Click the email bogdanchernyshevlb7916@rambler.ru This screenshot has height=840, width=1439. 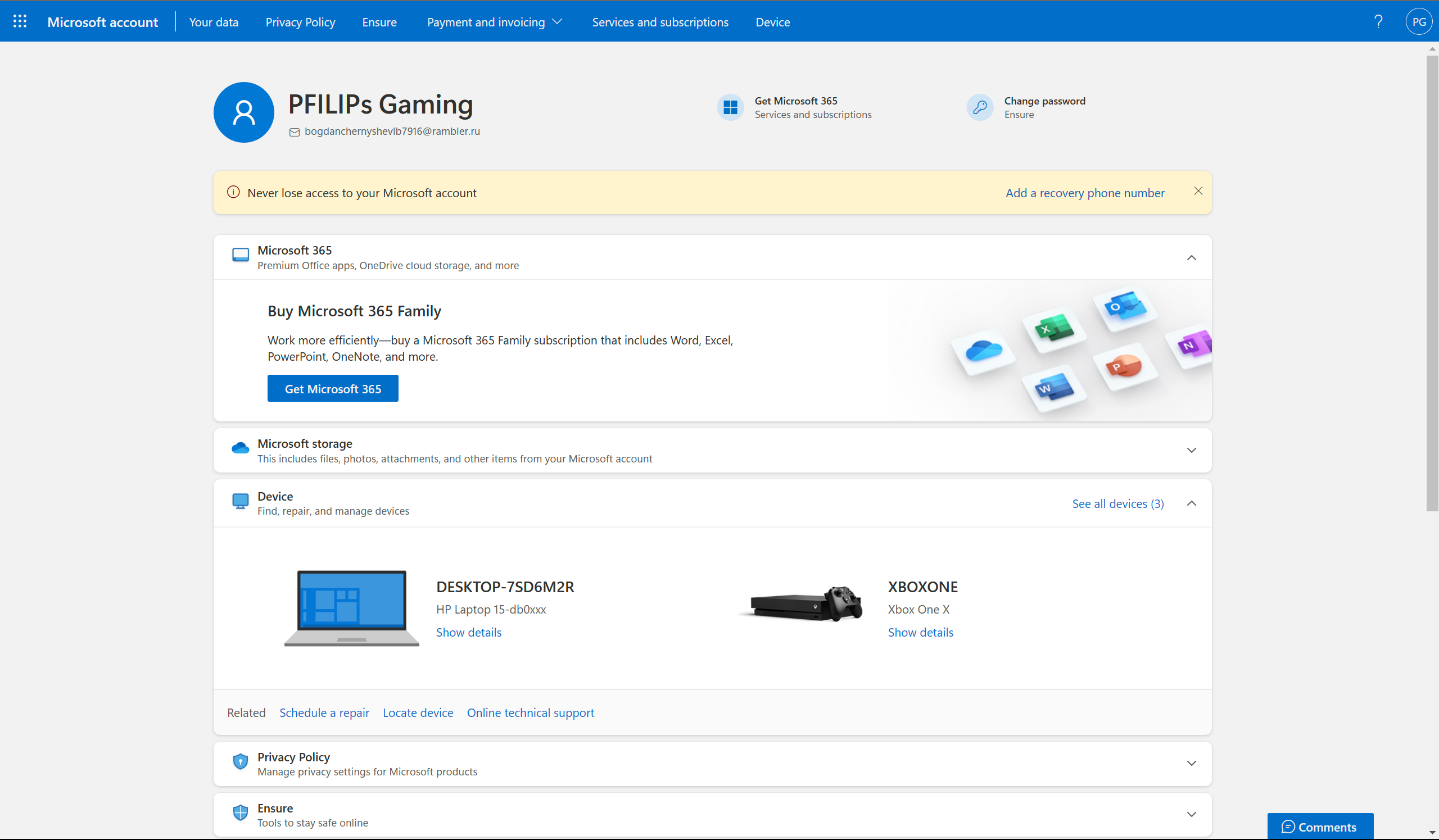point(392,131)
